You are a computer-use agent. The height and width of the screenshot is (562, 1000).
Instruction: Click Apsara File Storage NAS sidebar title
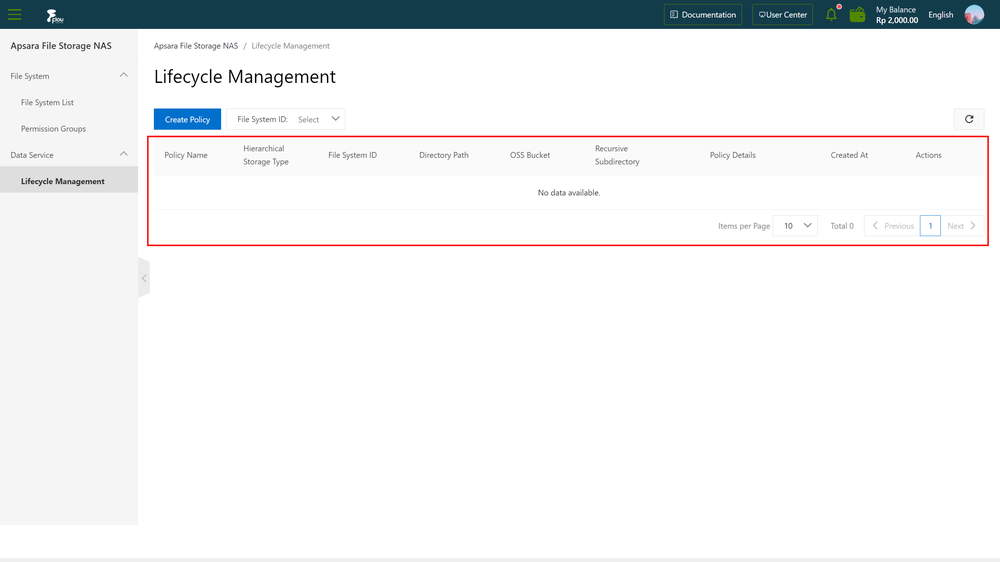61,46
